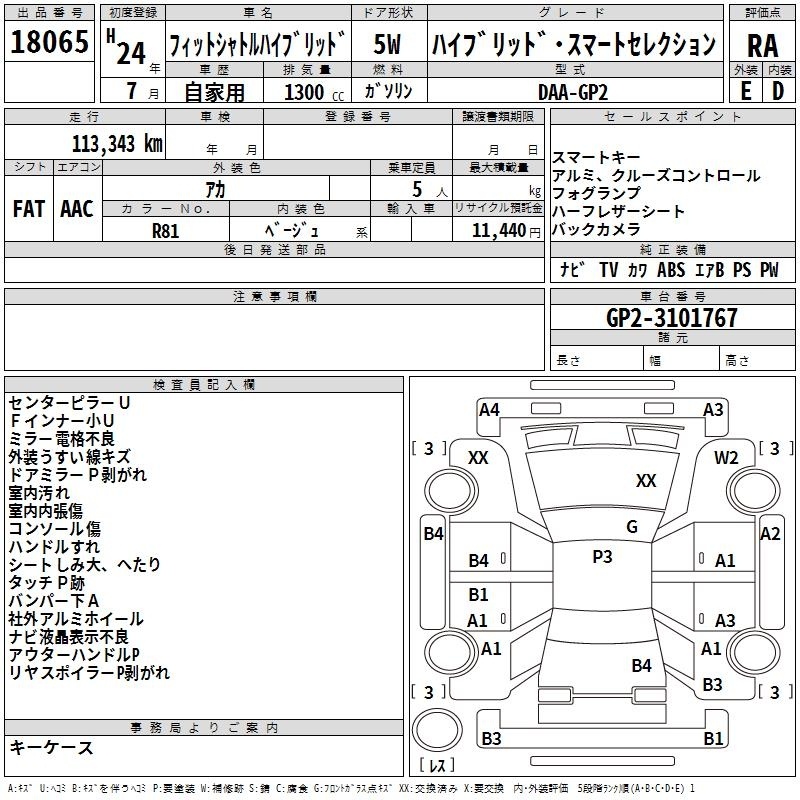Click the G glass-chip mark on diagram
This screenshot has width=800, height=800.
coord(631,527)
